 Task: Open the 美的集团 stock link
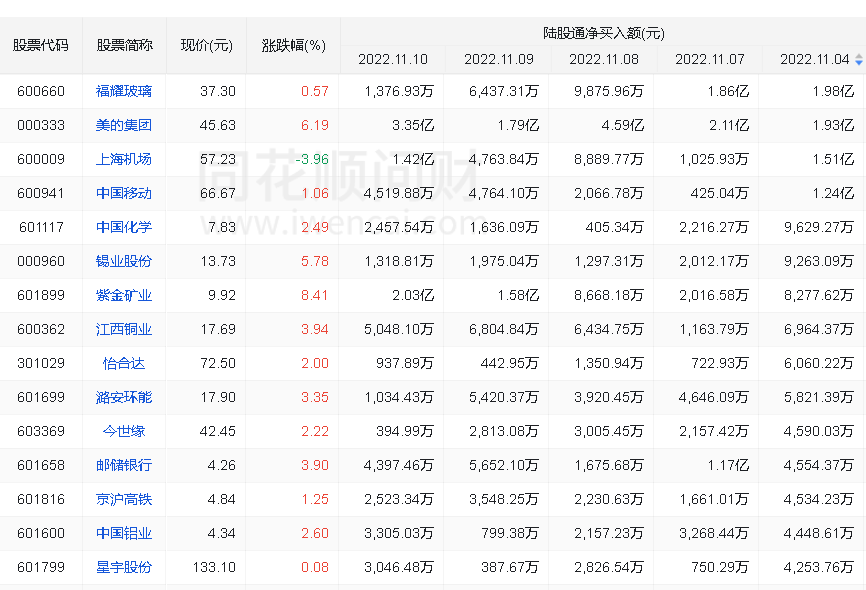pyautogui.click(x=124, y=125)
